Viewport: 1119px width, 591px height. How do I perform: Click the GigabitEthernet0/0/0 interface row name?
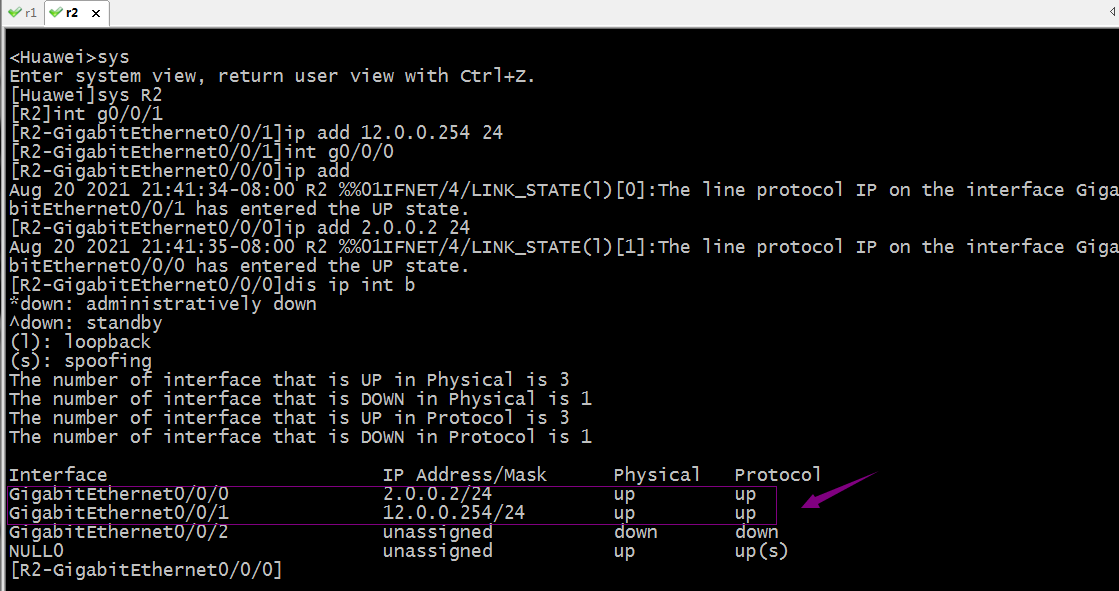(118, 494)
